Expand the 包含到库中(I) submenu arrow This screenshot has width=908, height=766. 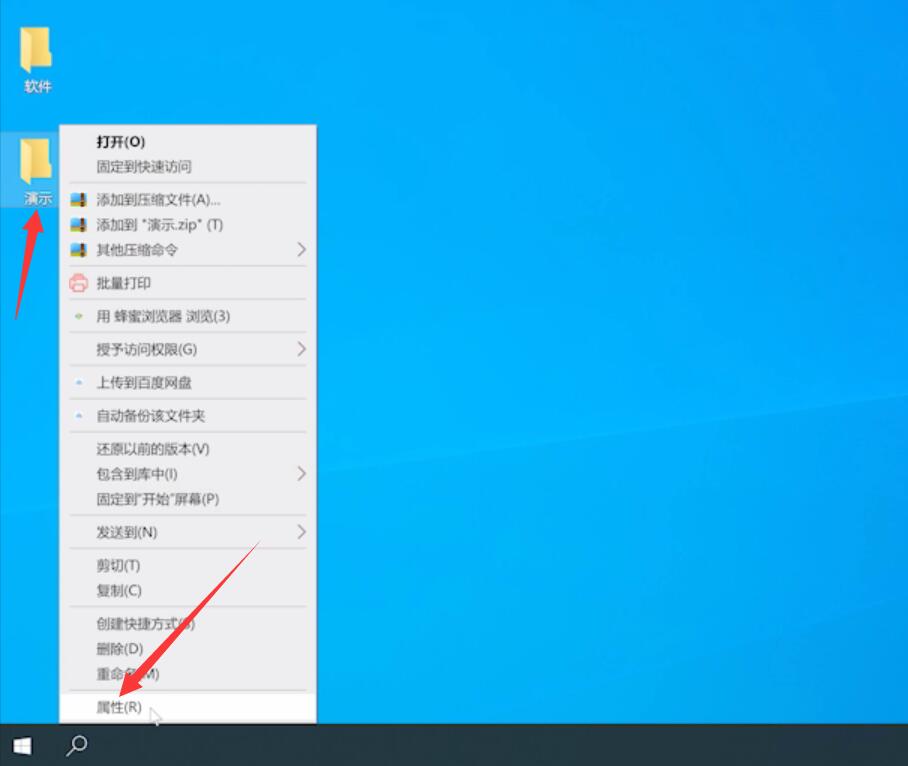tap(301, 474)
